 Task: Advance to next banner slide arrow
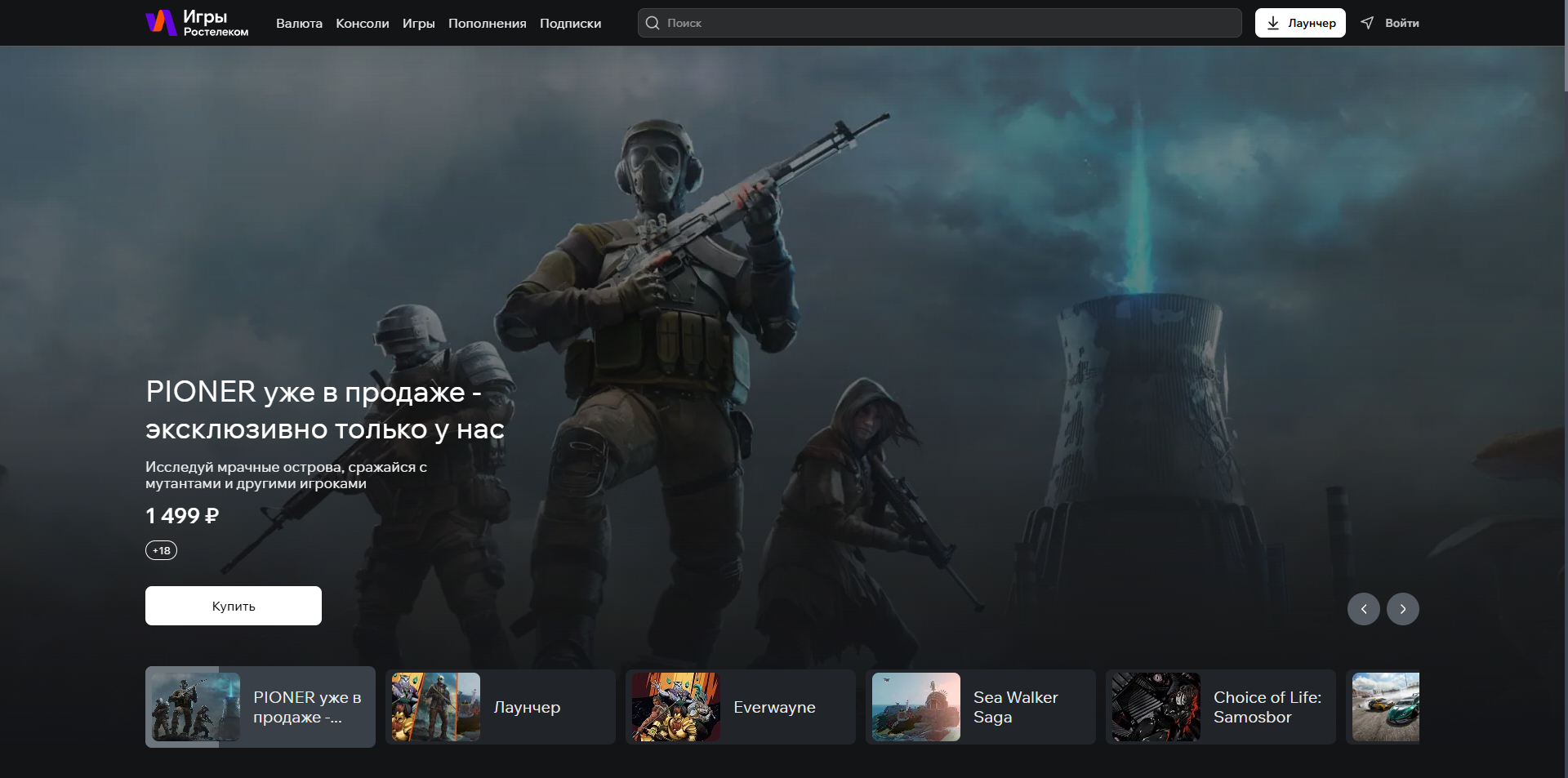pos(1402,609)
